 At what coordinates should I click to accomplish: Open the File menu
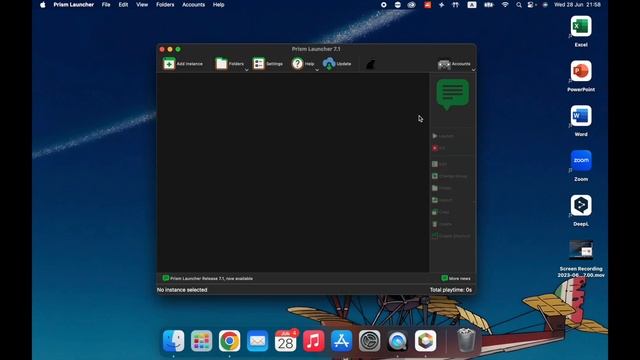pos(106,5)
